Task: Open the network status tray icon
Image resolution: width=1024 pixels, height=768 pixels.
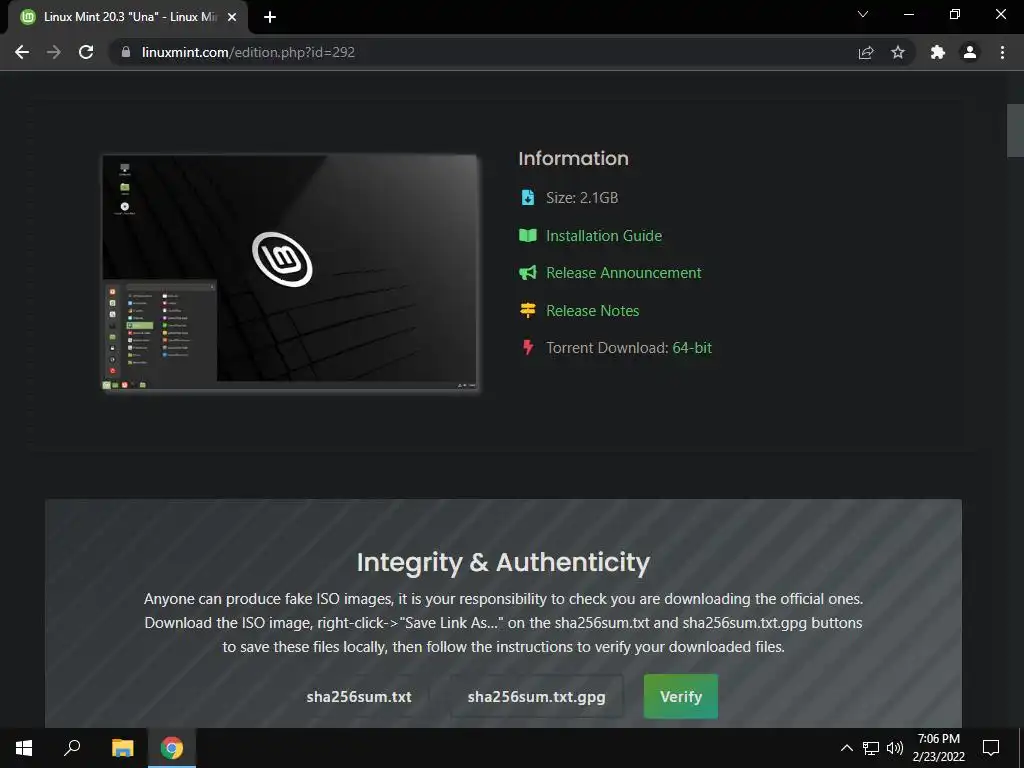Action: [x=871, y=748]
